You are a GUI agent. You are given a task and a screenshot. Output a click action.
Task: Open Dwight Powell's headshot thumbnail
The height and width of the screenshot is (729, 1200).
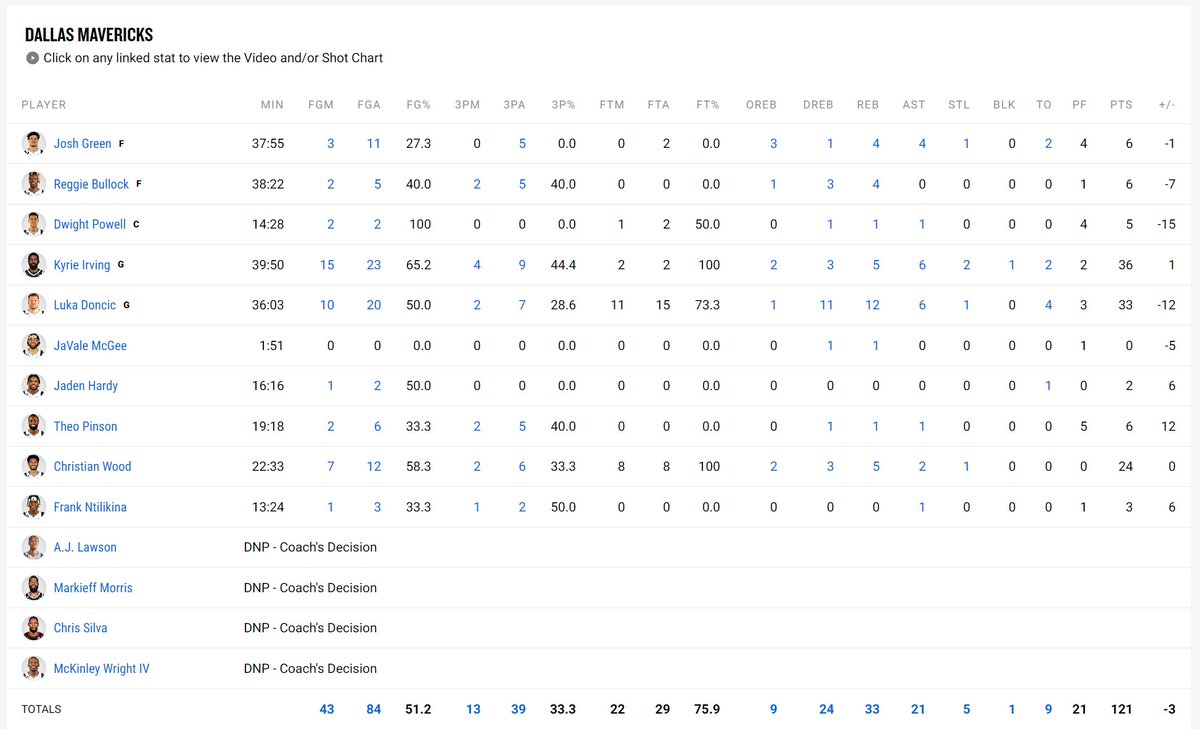[x=34, y=224]
